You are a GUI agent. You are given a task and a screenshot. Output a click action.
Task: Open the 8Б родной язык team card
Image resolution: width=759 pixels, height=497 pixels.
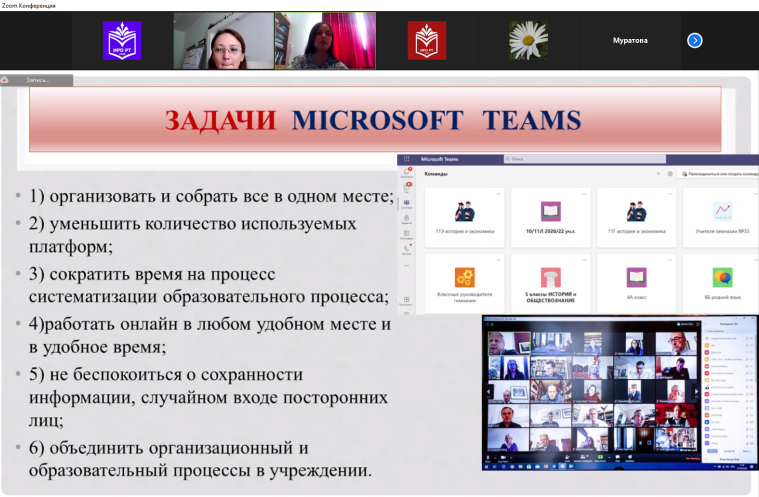coord(721,284)
